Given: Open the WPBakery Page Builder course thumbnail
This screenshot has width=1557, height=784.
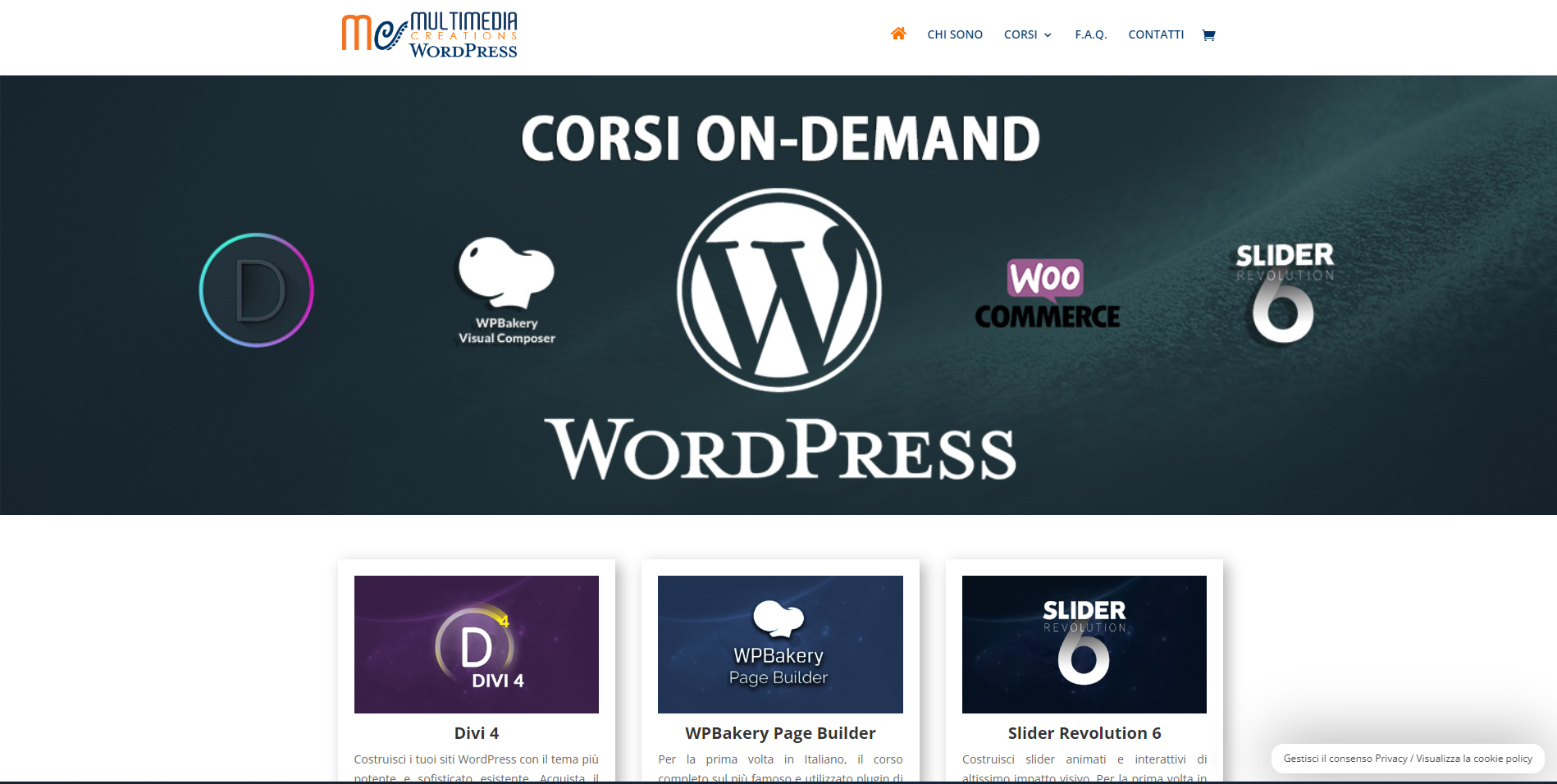Looking at the screenshot, I should [x=780, y=645].
